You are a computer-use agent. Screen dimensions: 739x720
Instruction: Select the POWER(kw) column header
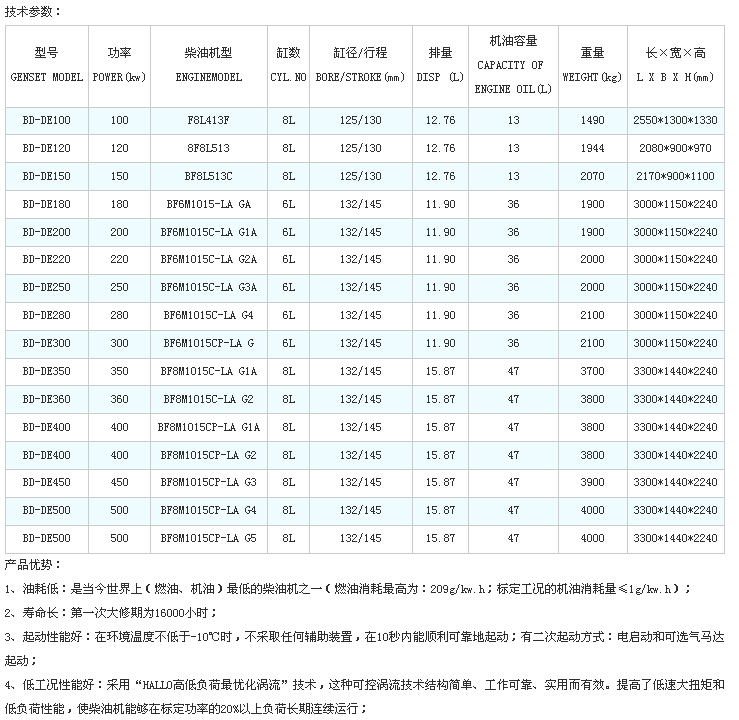click(x=120, y=64)
